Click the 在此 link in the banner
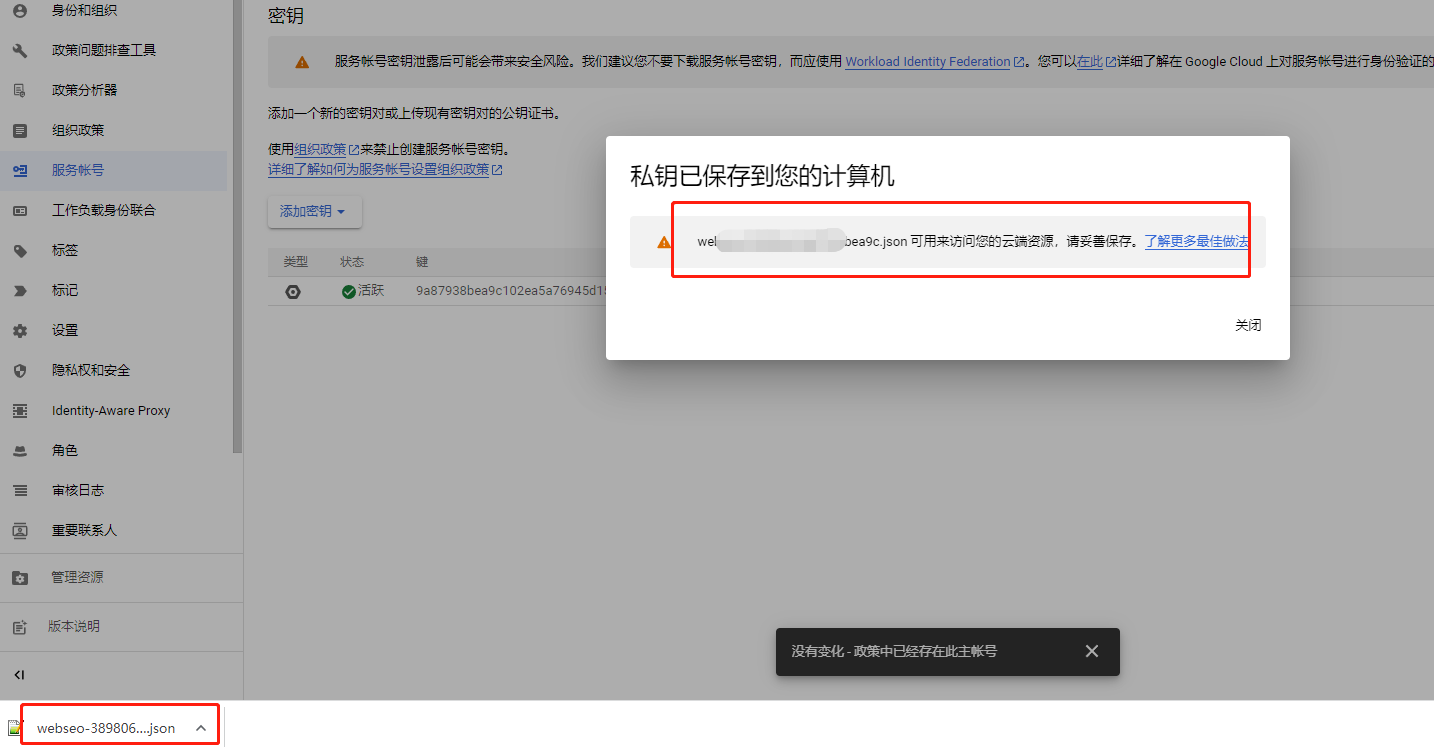Image resolution: width=1434 pixels, height=747 pixels. (1096, 62)
